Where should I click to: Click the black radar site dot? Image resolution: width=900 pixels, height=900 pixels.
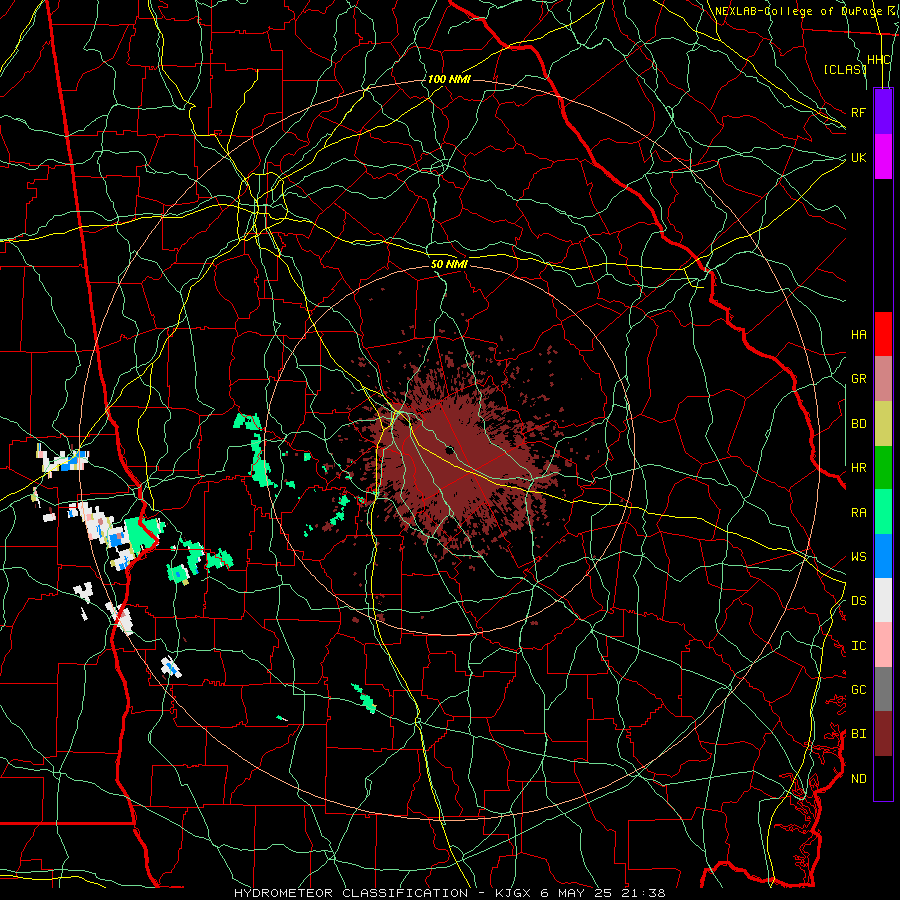tap(450, 450)
